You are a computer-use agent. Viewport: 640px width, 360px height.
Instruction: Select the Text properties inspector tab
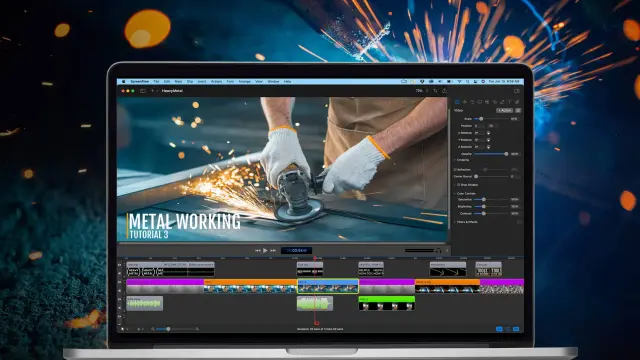coord(509,102)
